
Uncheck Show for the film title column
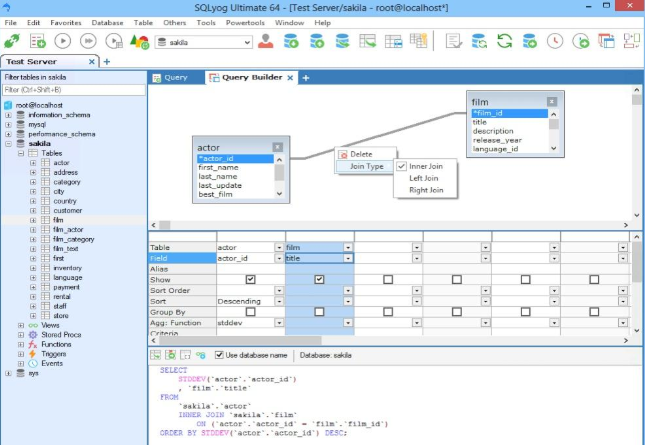(319, 279)
